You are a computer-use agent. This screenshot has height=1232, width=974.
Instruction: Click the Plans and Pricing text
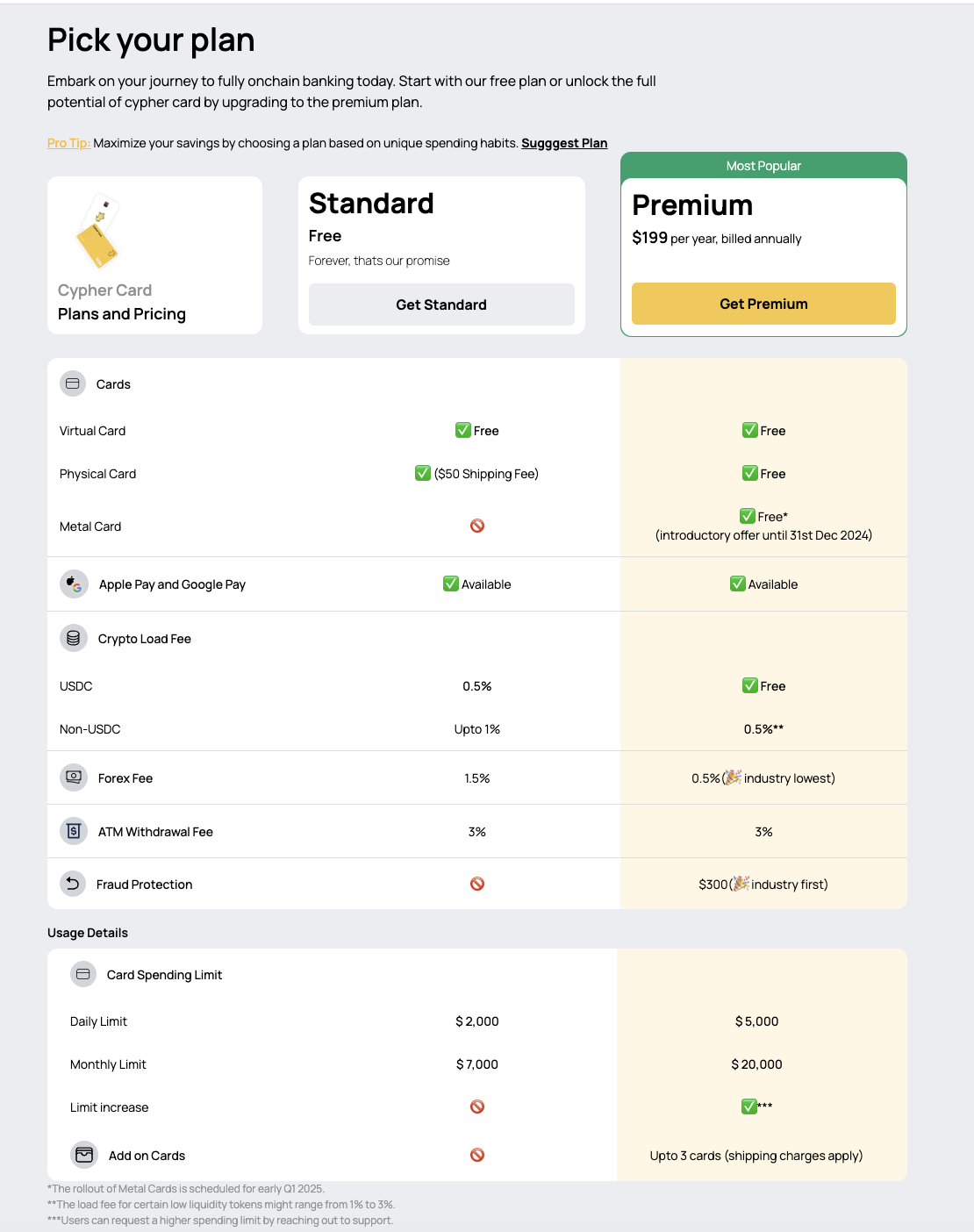(x=122, y=314)
